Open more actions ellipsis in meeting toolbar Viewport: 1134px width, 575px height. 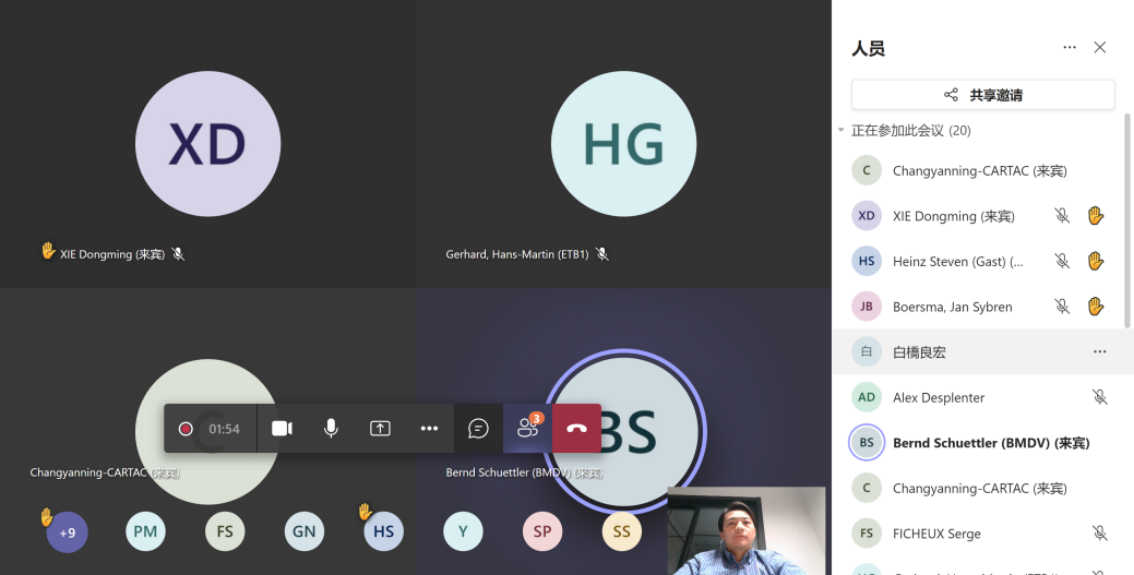click(429, 429)
